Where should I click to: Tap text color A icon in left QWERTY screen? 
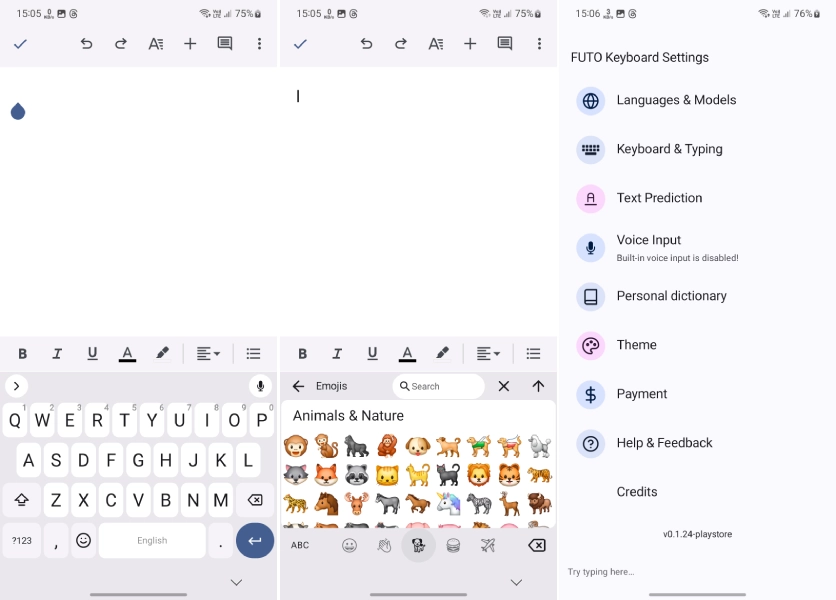point(127,354)
